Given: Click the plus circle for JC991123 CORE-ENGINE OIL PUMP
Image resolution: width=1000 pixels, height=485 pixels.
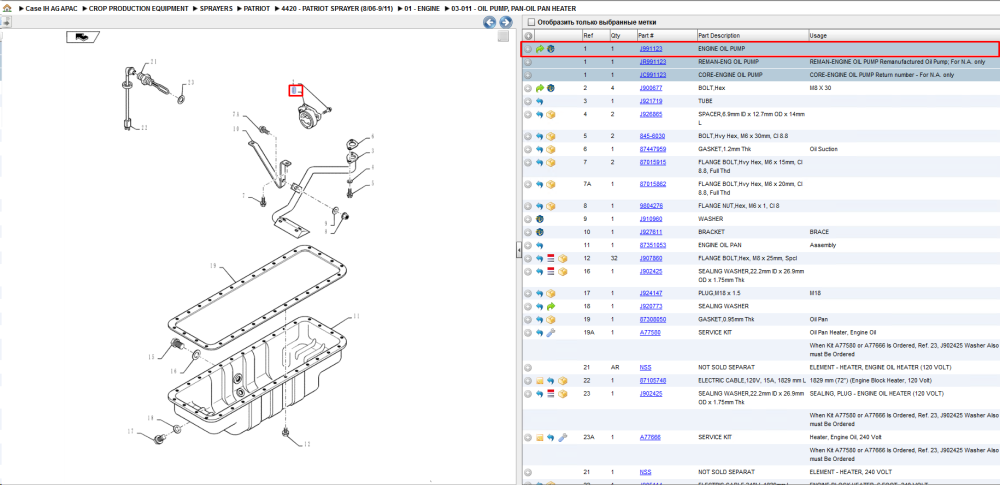Looking at the screenshot, I should pyautogui.click(x=528, y=75).
